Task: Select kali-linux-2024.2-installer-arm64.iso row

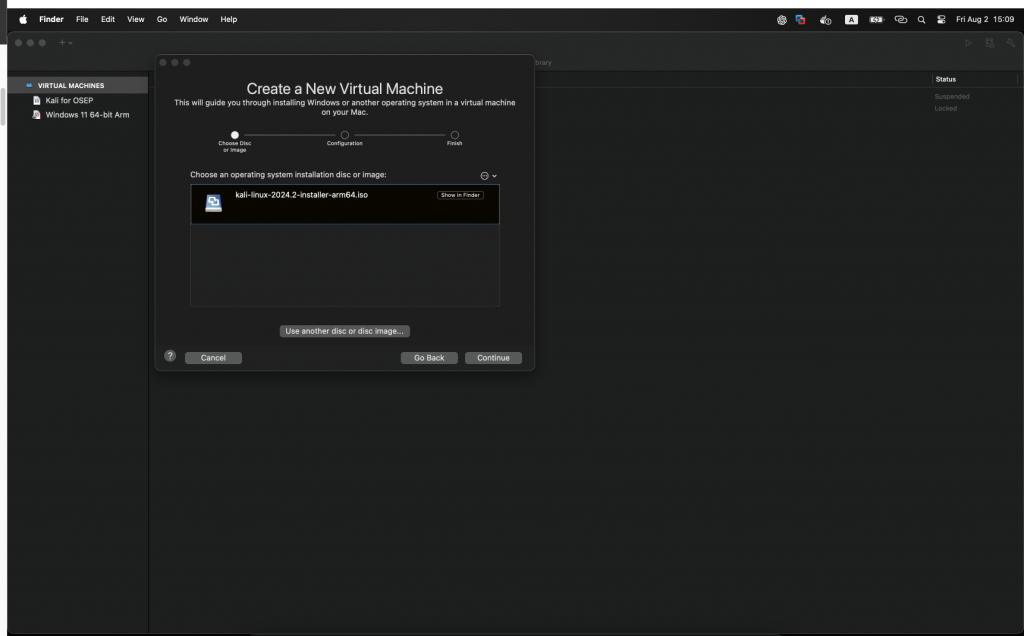Action: tap(345, 204)
